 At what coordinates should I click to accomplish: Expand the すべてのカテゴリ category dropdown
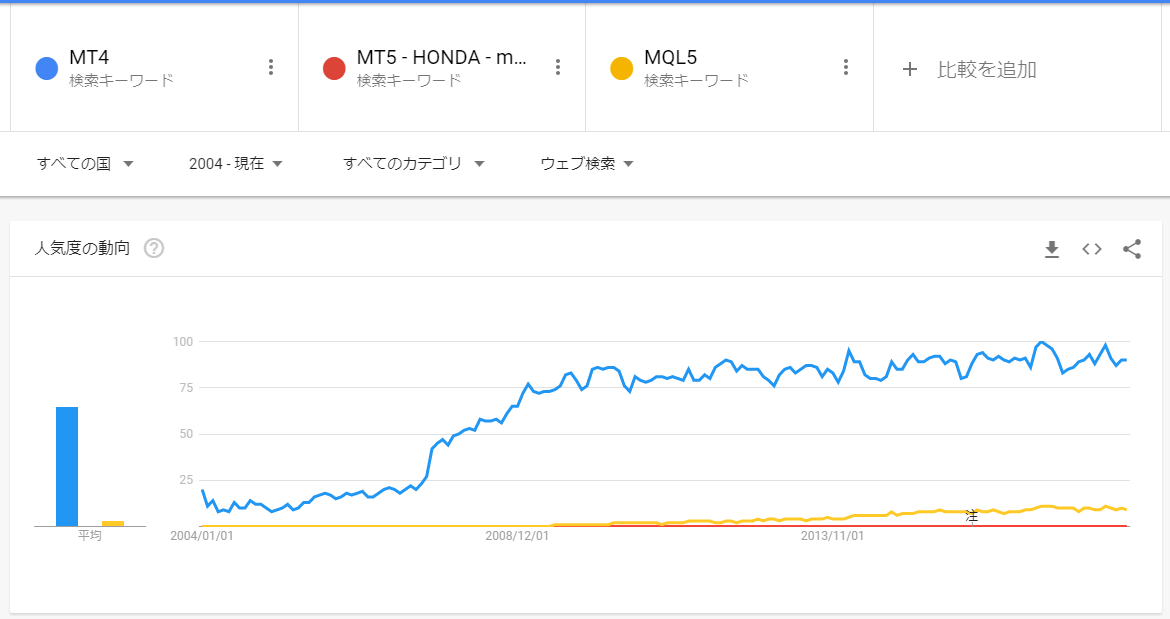pos(413,164)
